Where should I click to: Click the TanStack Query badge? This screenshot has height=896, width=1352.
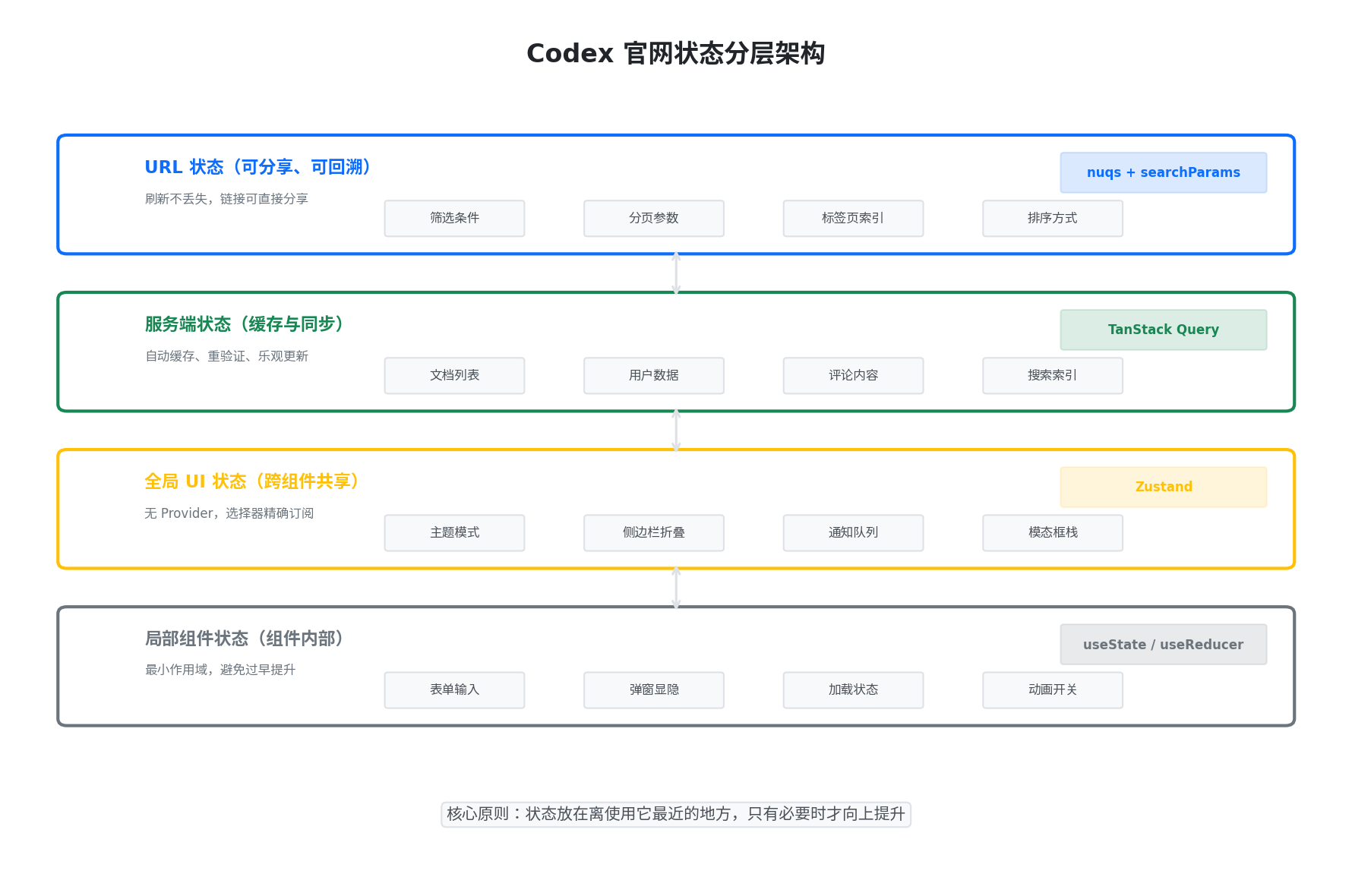(x=1163, y=330)
